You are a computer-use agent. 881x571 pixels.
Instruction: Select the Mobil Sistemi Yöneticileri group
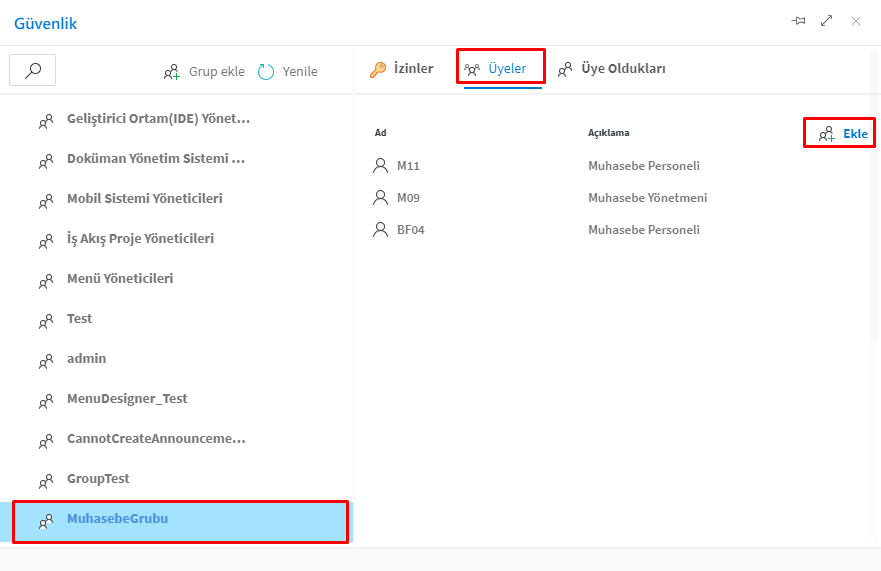(144, 199)
